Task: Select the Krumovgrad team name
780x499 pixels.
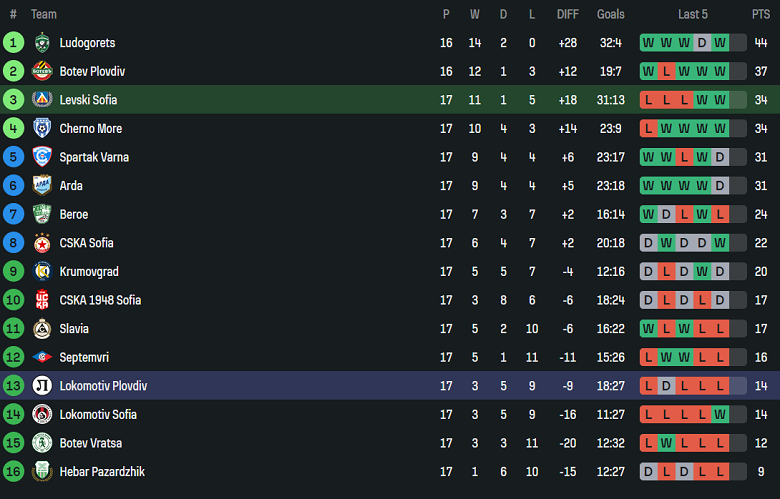Action: tap(88, 271)
